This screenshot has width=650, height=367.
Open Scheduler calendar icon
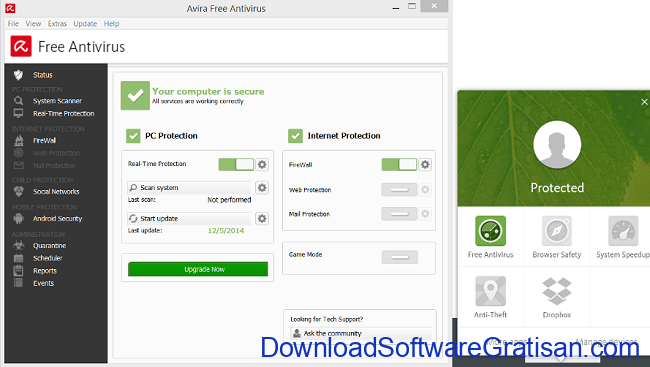click(x=18, y=258)
